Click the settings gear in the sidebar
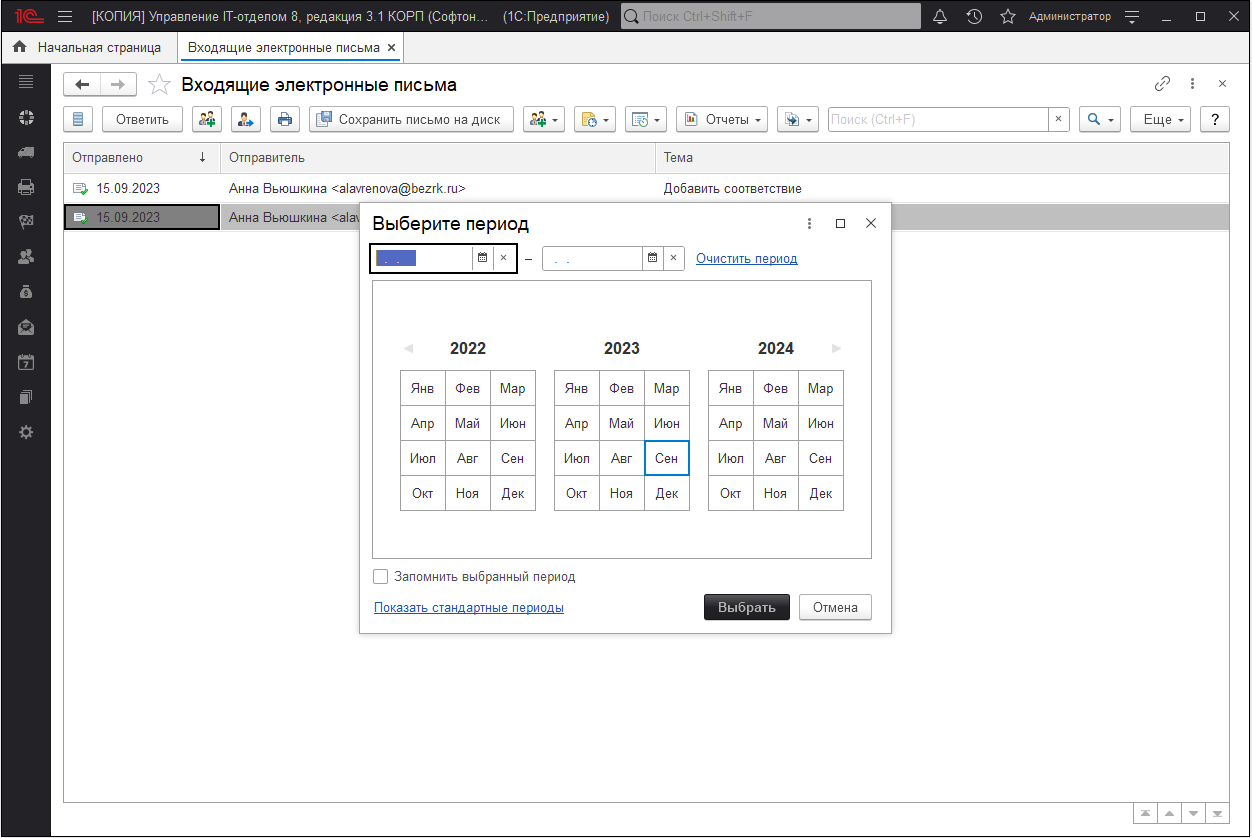 [x=26, y=432]
